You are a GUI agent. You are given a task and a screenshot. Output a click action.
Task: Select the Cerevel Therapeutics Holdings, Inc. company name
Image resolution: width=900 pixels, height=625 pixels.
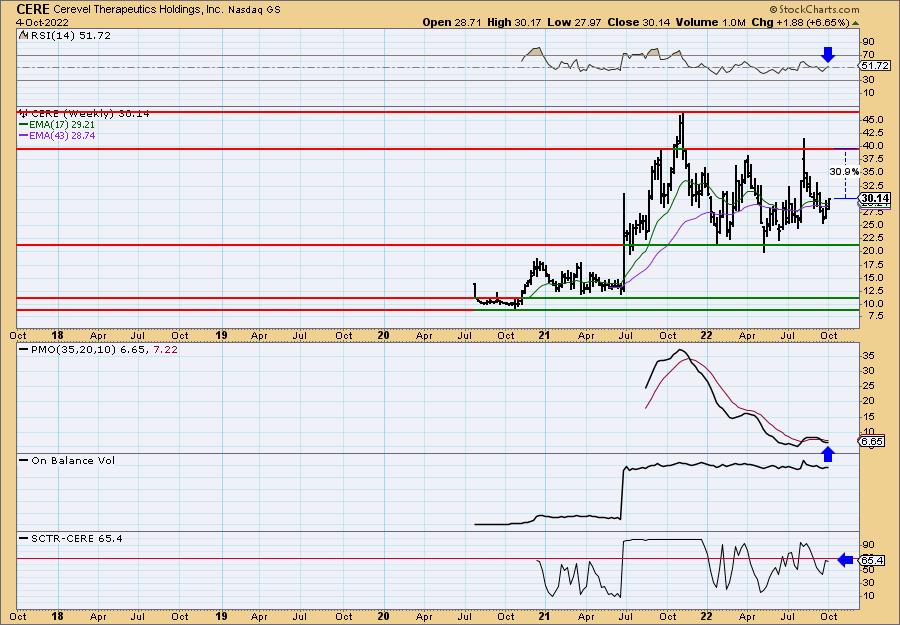pos(137,10)
